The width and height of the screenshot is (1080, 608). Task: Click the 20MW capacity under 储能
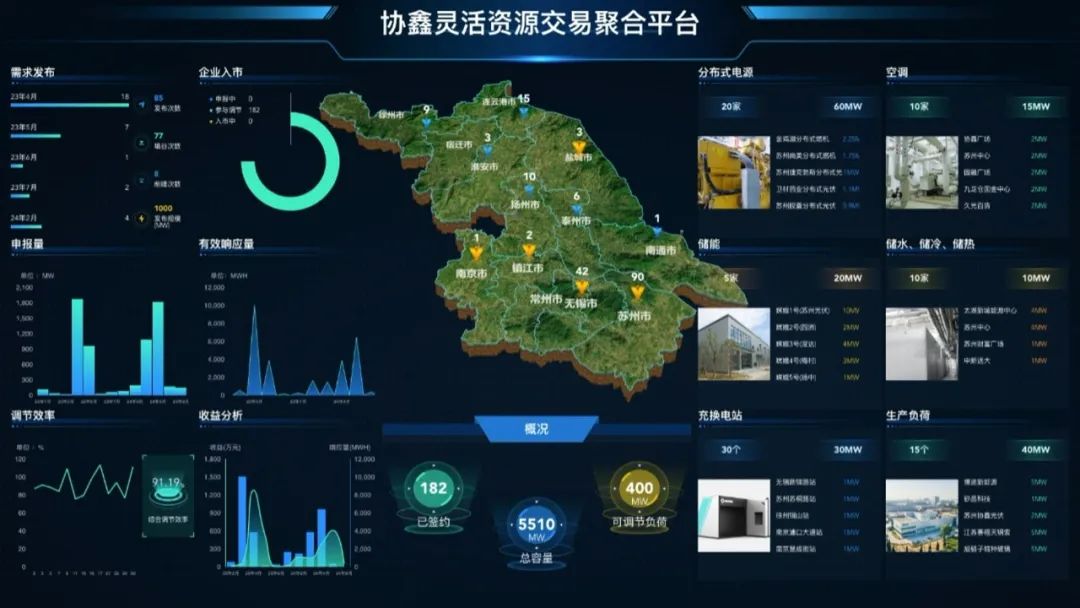point(848,278)
